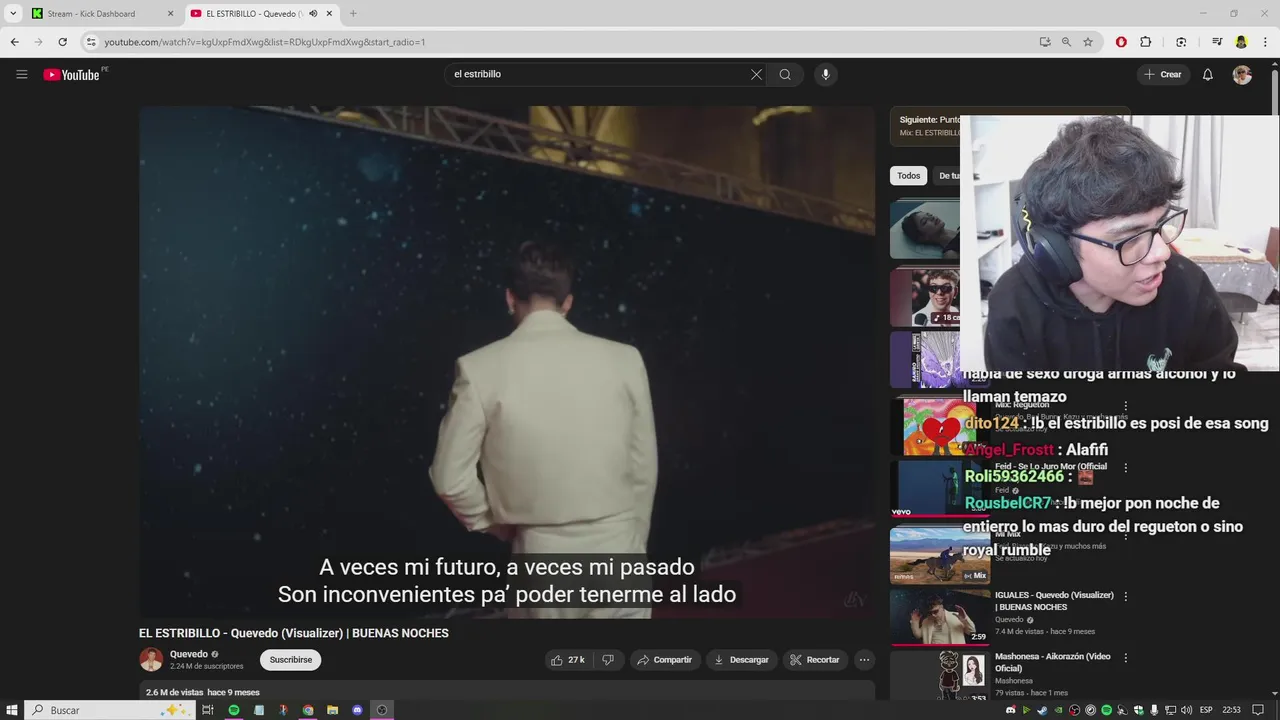
Task: Open Chrome zoom indicator in address bar
Action: click(1066, 42)
